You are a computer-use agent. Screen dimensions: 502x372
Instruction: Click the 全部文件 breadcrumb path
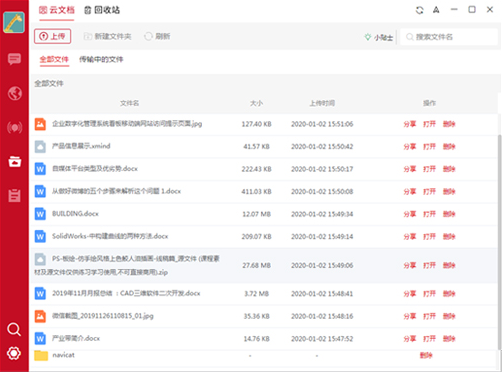[49, 83]
